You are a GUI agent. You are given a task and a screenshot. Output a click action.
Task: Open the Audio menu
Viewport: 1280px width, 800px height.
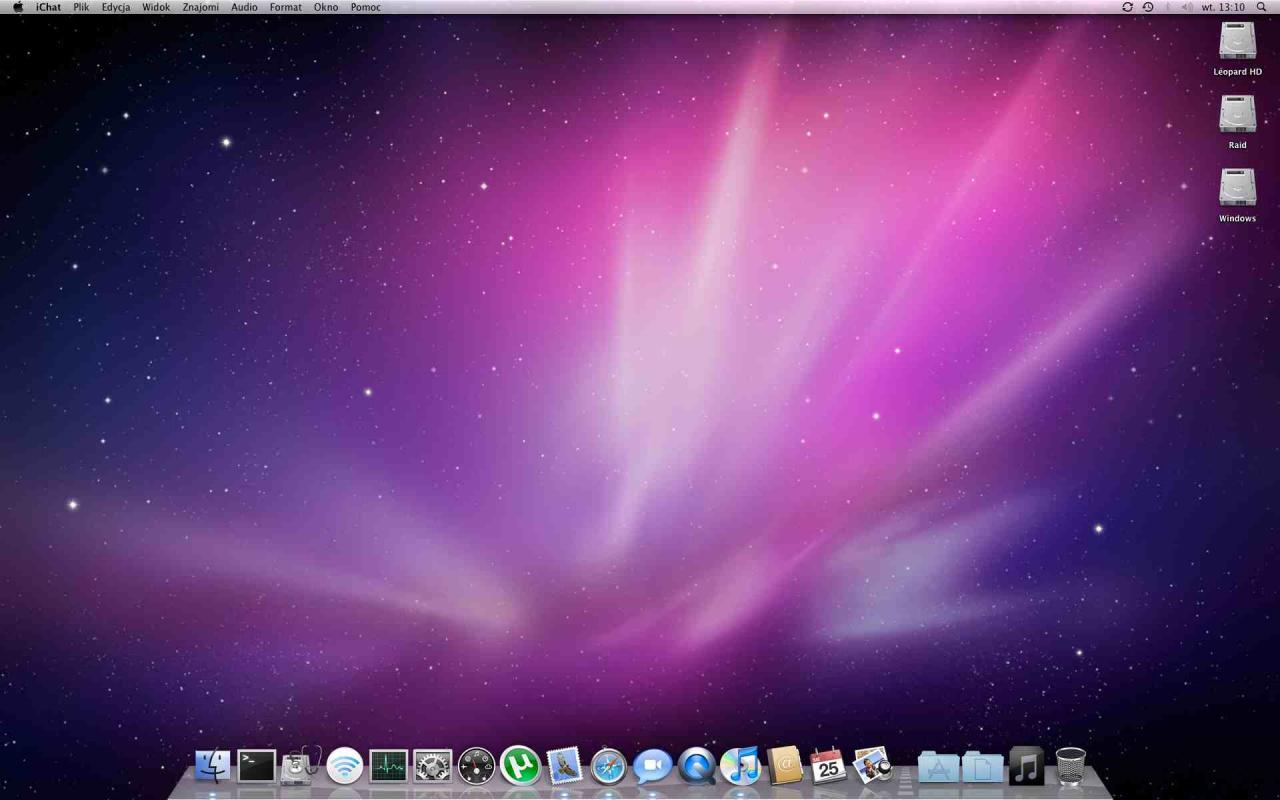(x=244, y=7)
